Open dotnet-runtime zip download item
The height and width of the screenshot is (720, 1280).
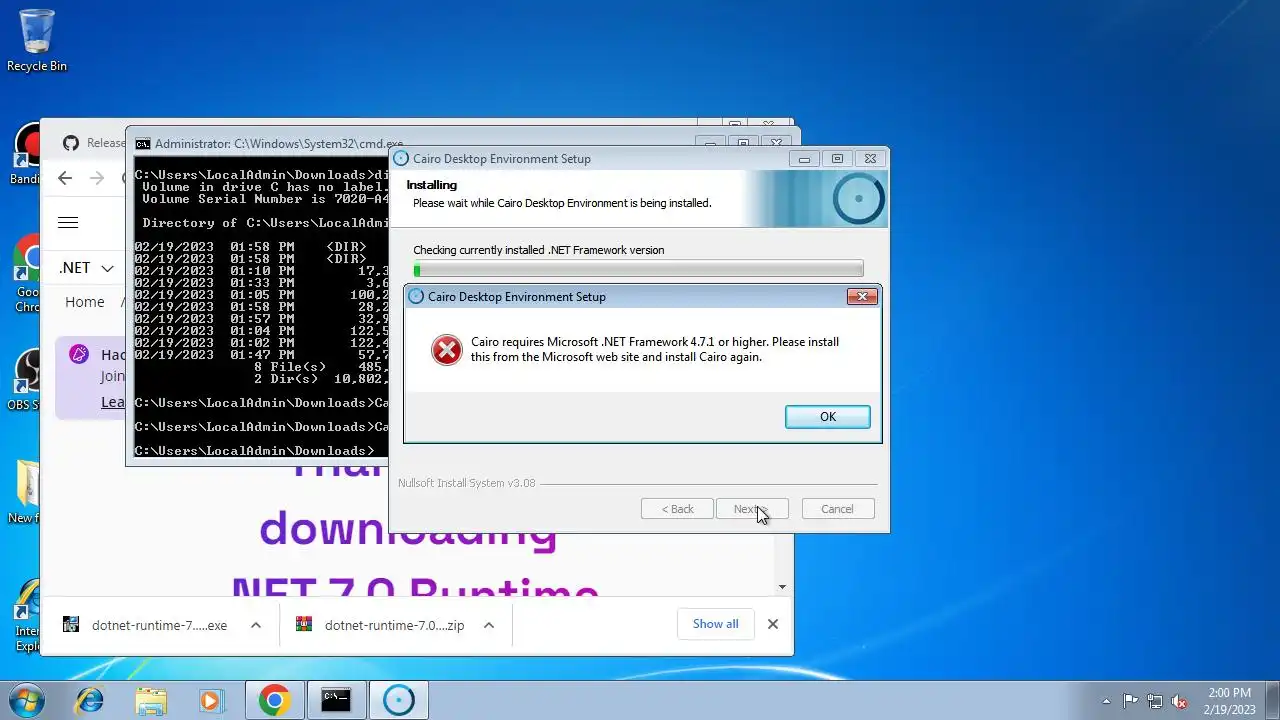point(394,625)
